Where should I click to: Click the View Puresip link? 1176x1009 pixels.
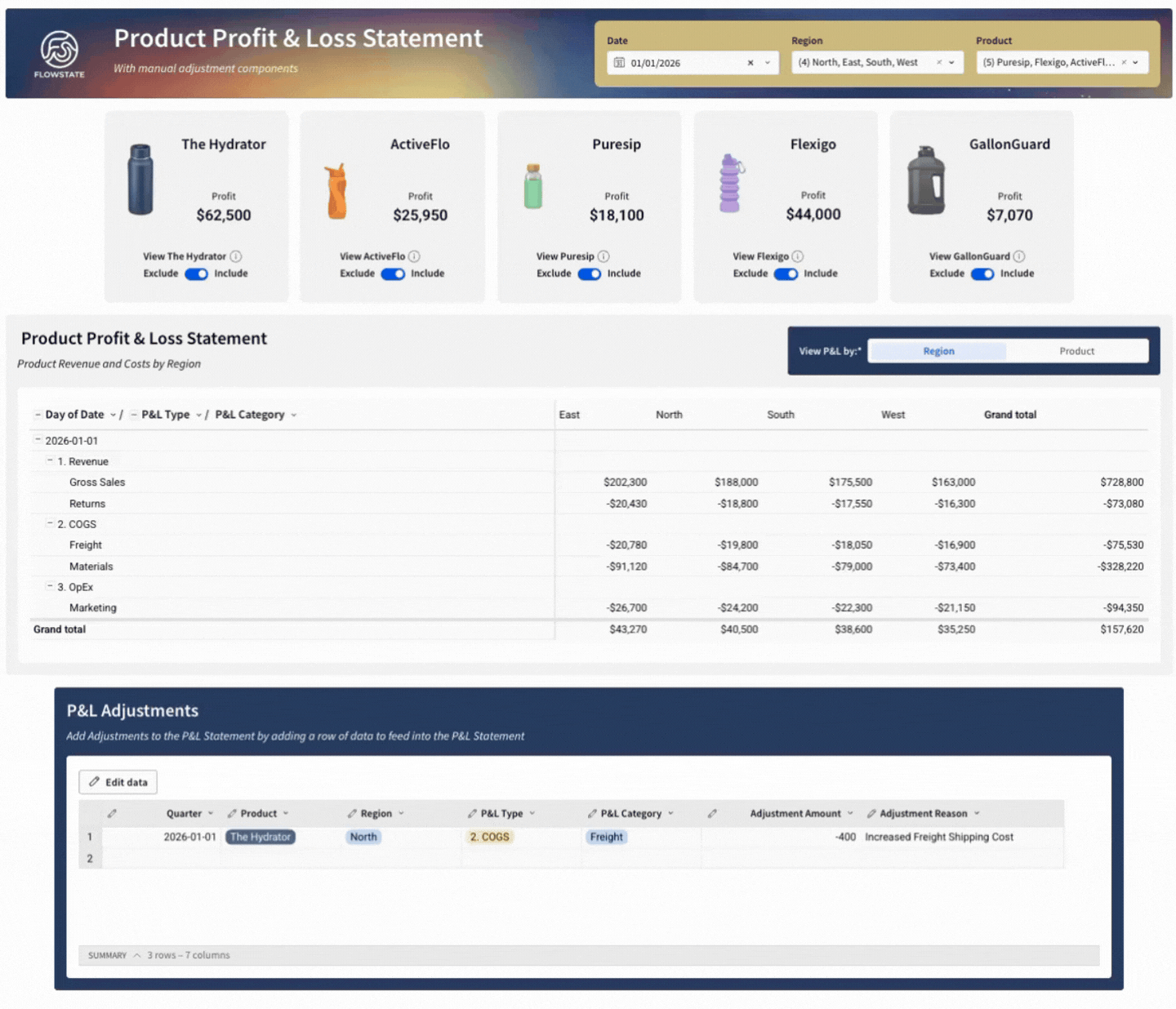pyautogui.click(x=567, y=256)
